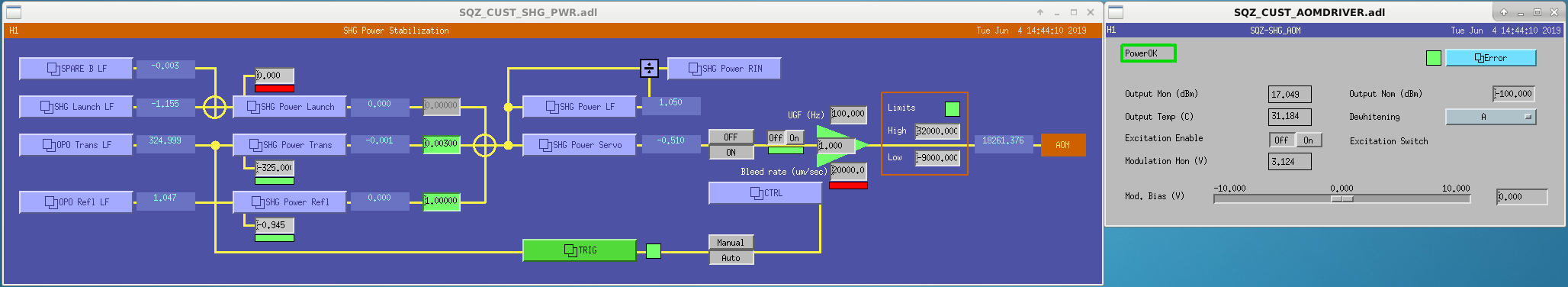Open the CTRL related display
Image resolution: width=1568 pixels, height=287 pixels.
click(766, 193)
